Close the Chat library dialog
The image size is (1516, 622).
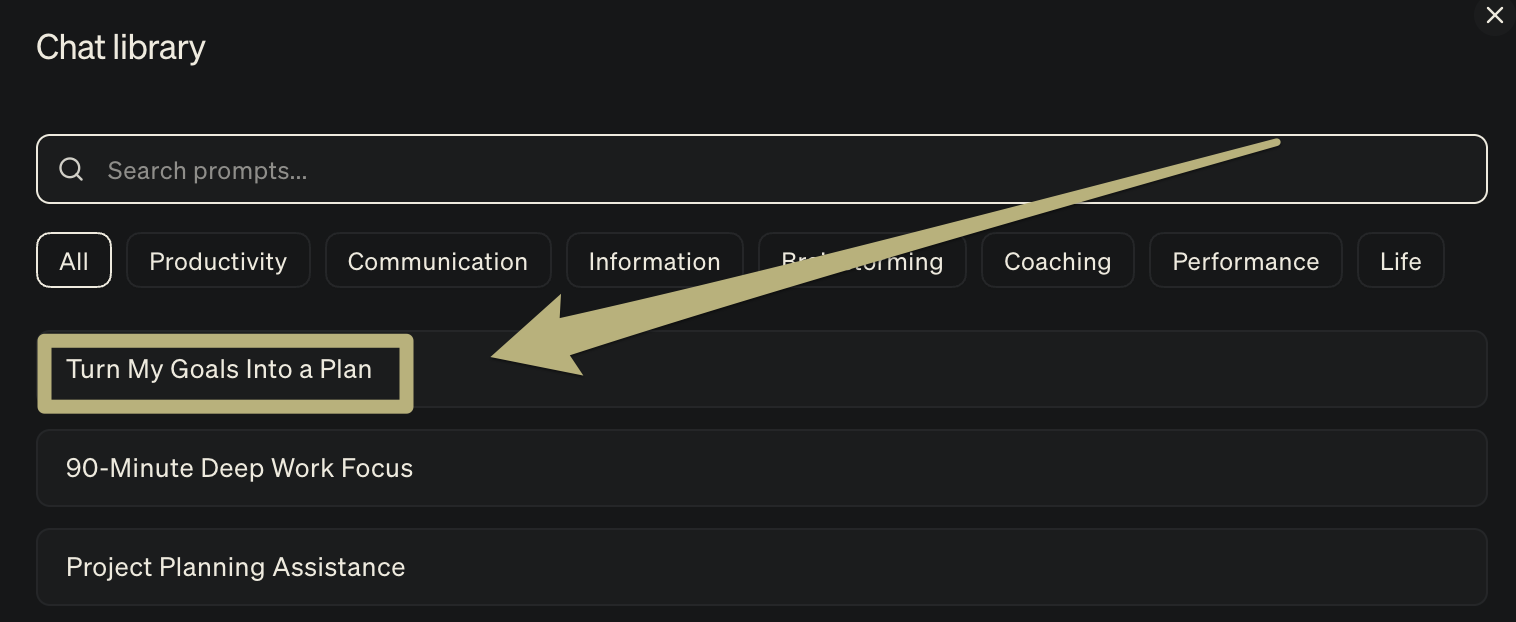coord(1494,16)
